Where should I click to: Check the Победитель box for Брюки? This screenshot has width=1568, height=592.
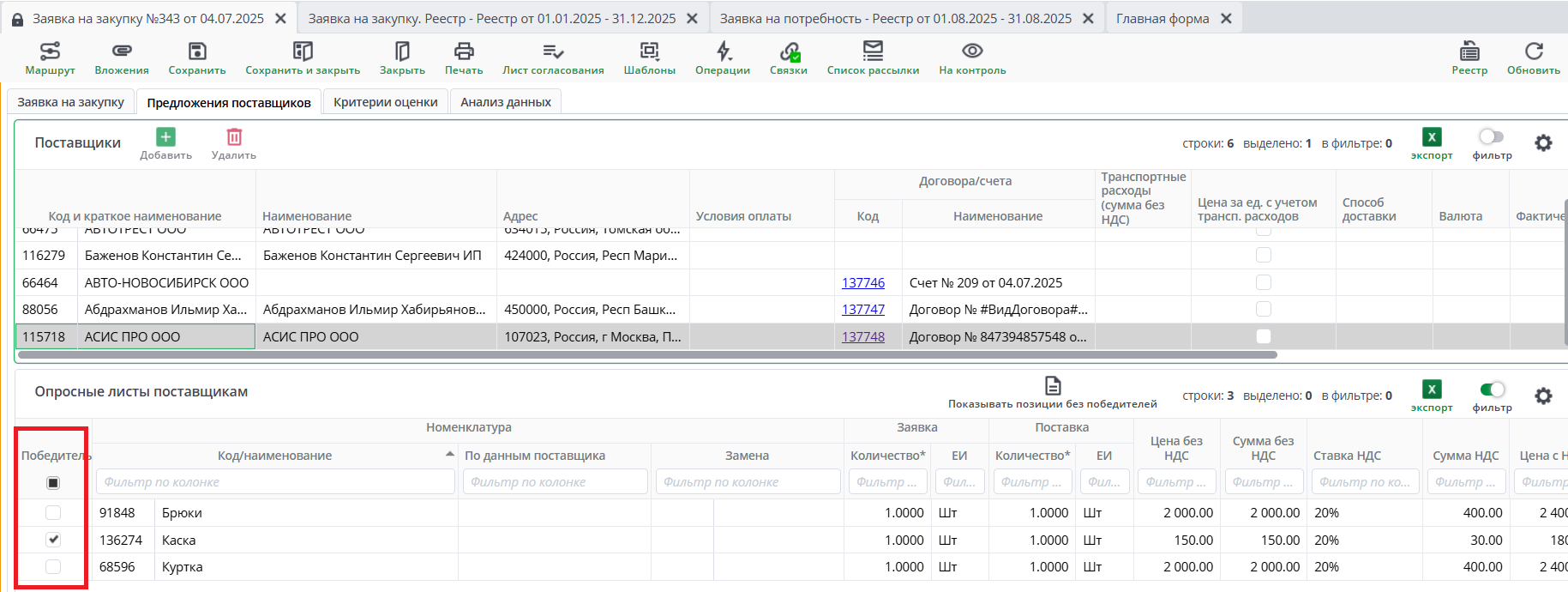(x=53, y=512)
